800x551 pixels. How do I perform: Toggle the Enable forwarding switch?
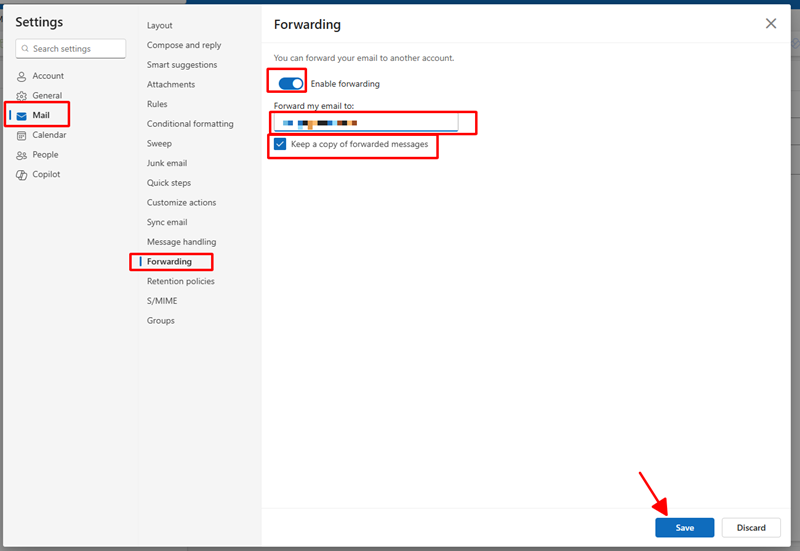[291, 83]
